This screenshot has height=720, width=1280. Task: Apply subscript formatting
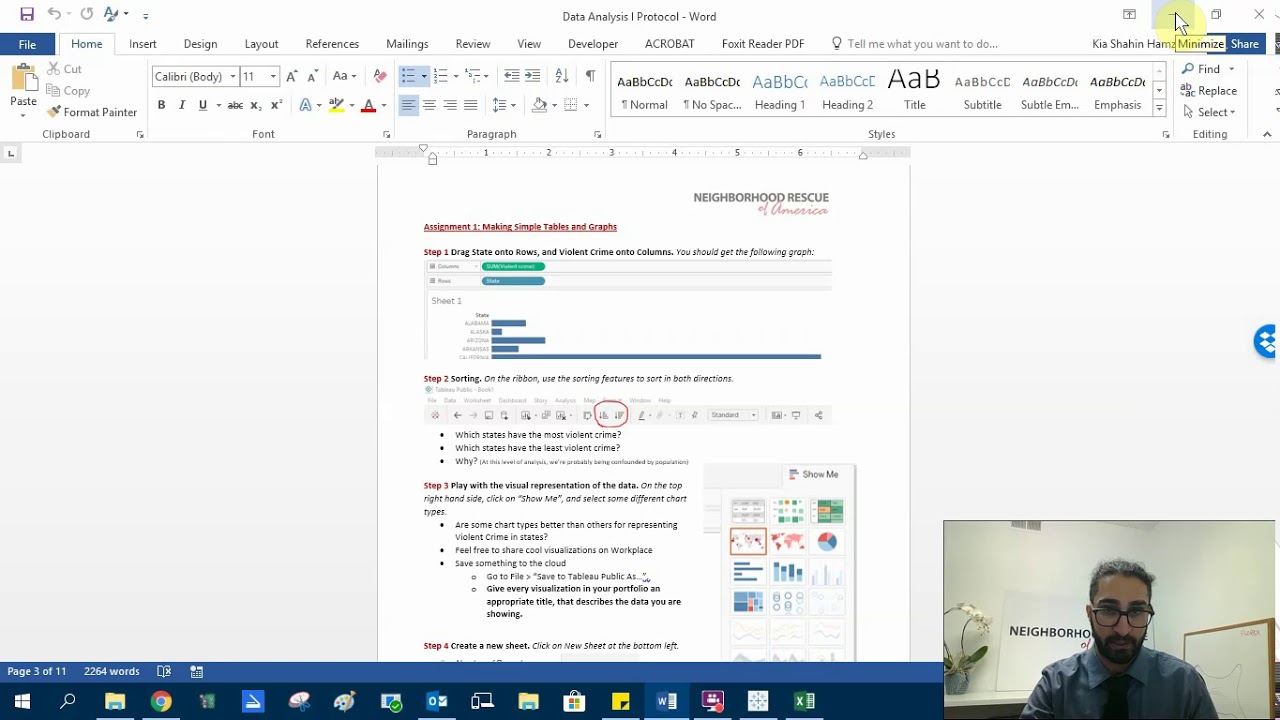pos(256,105)
